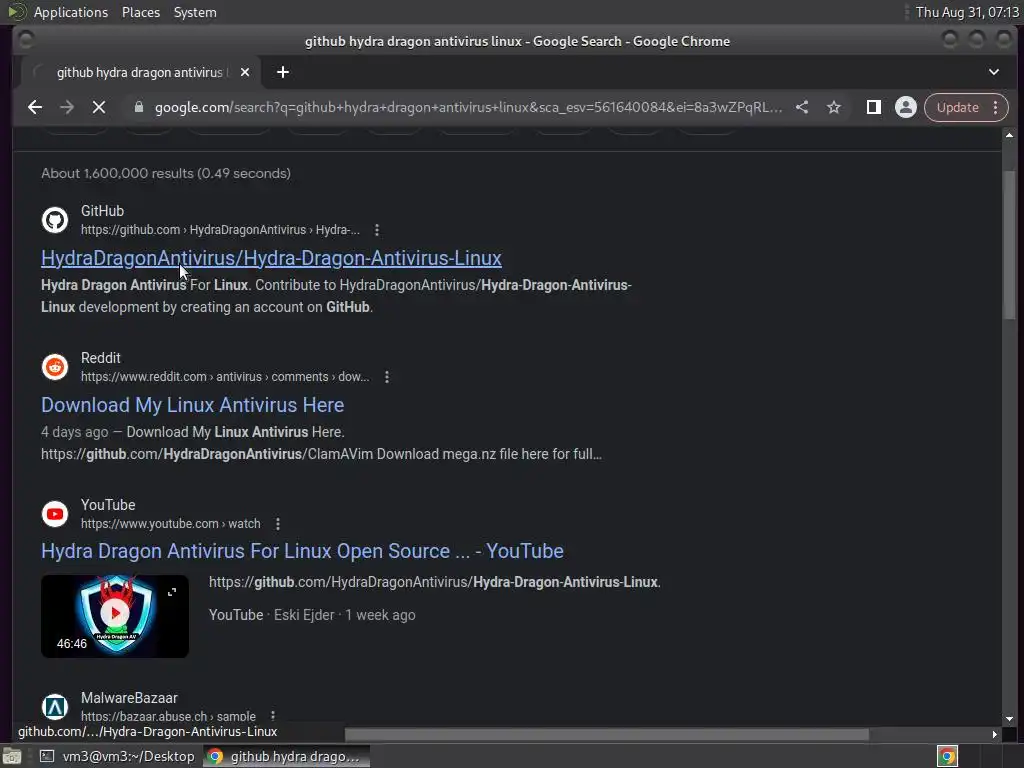Click the forward navigation arrow

coord(67,107)
